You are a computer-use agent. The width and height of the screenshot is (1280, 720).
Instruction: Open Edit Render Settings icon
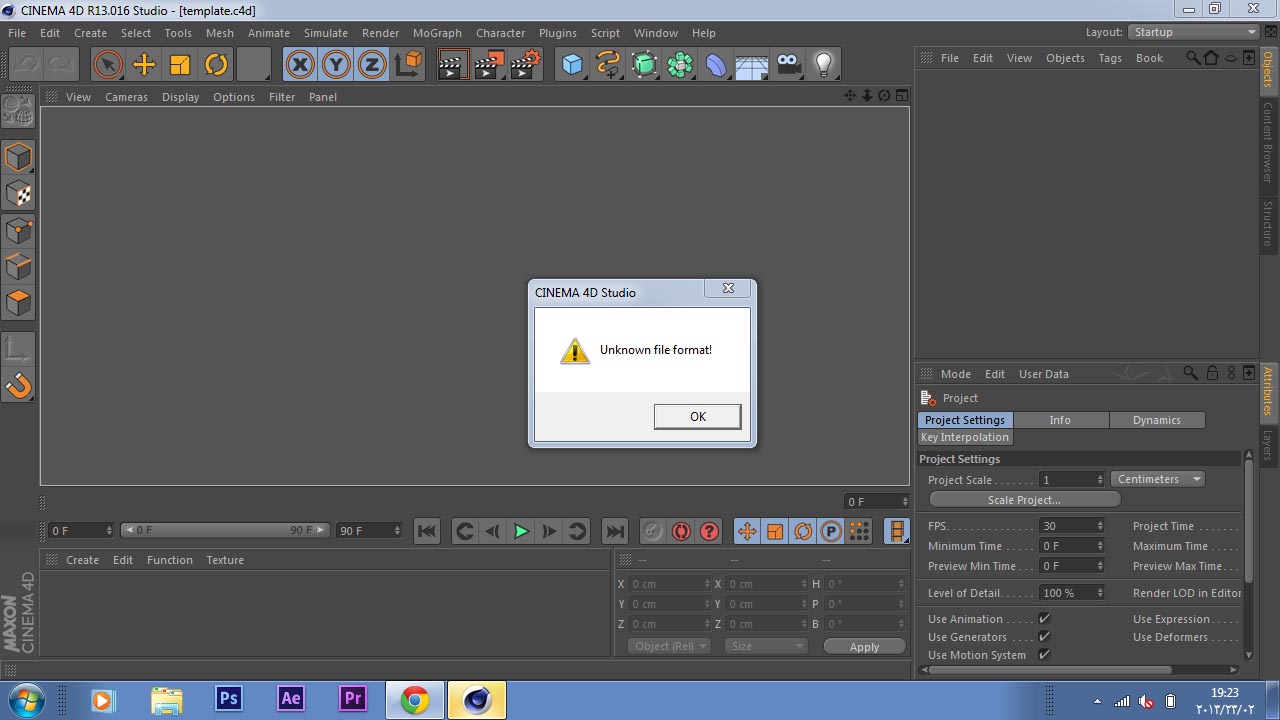pyautogui.click(x=525, y=65)
